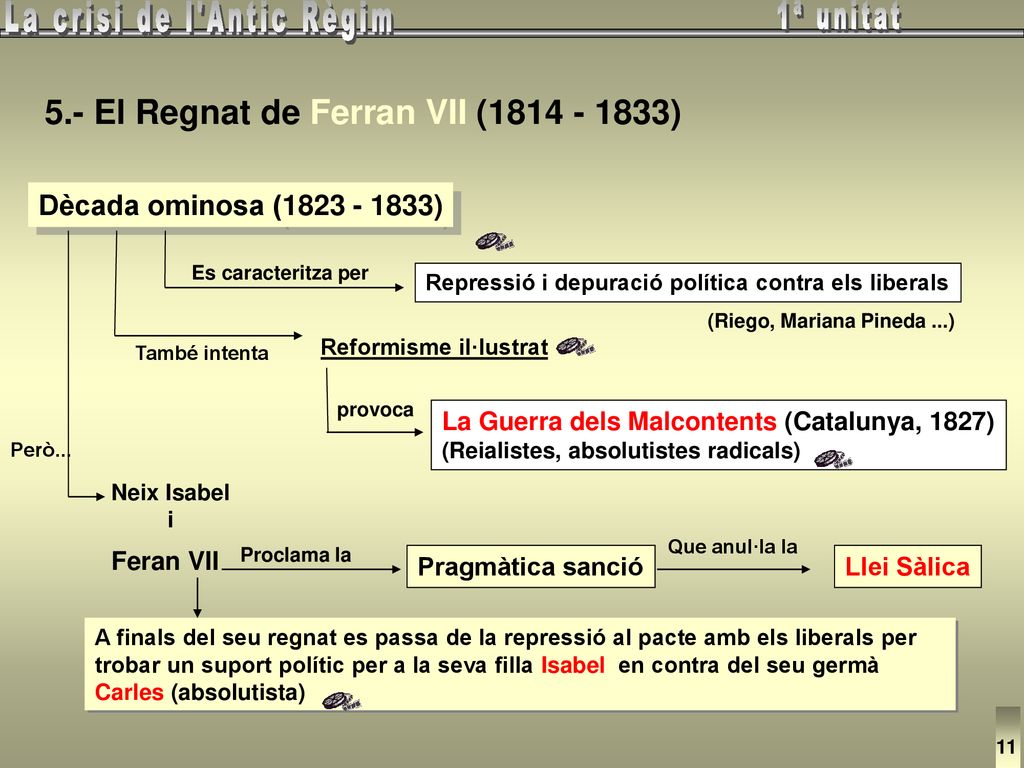Click the També intenta label
This screenshot has width=1024, height=768.
pyautogui.click(x=202, y=353)
